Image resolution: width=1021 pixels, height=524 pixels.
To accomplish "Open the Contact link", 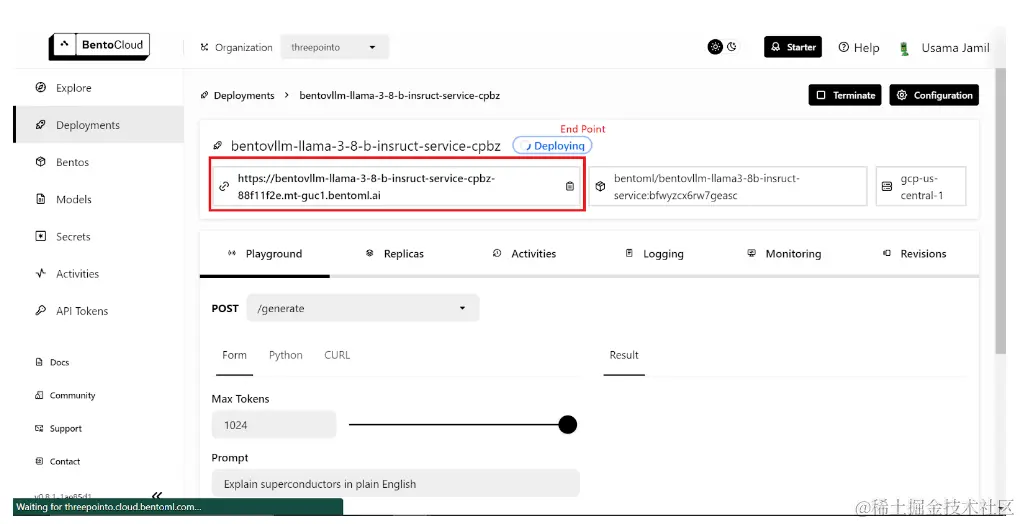I will point(58,462).
